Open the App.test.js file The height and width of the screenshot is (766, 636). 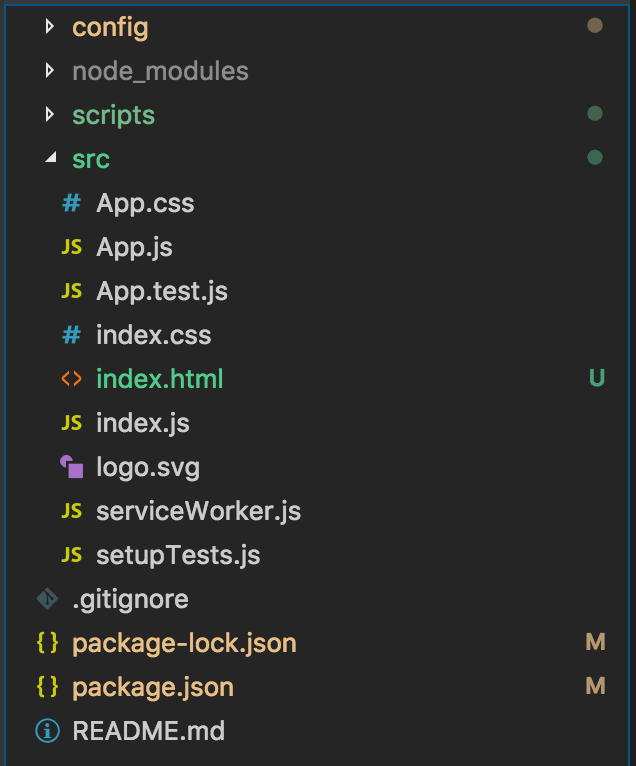162,291
